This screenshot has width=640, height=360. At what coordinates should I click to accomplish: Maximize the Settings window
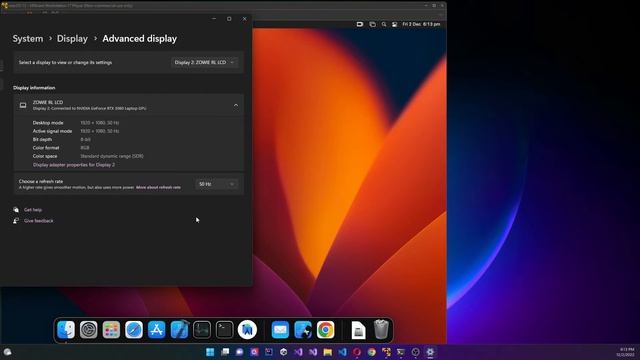click(x=229, y=19)
